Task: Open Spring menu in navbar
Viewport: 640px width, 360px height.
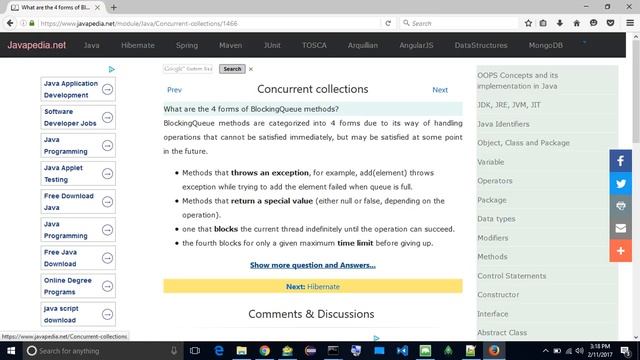Action: tap(187, 45)
